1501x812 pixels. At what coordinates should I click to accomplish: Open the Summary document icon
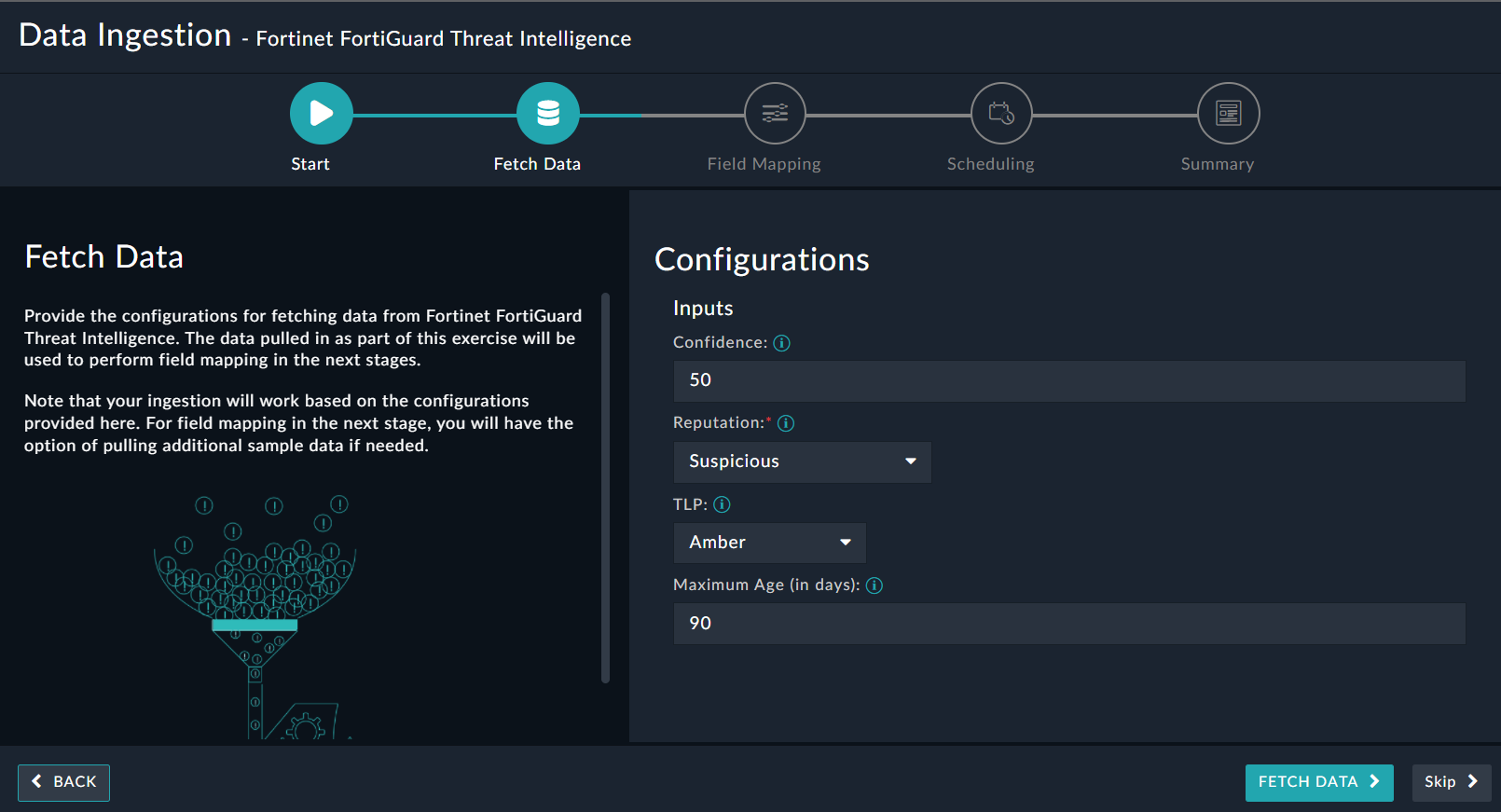[1228, 114]
